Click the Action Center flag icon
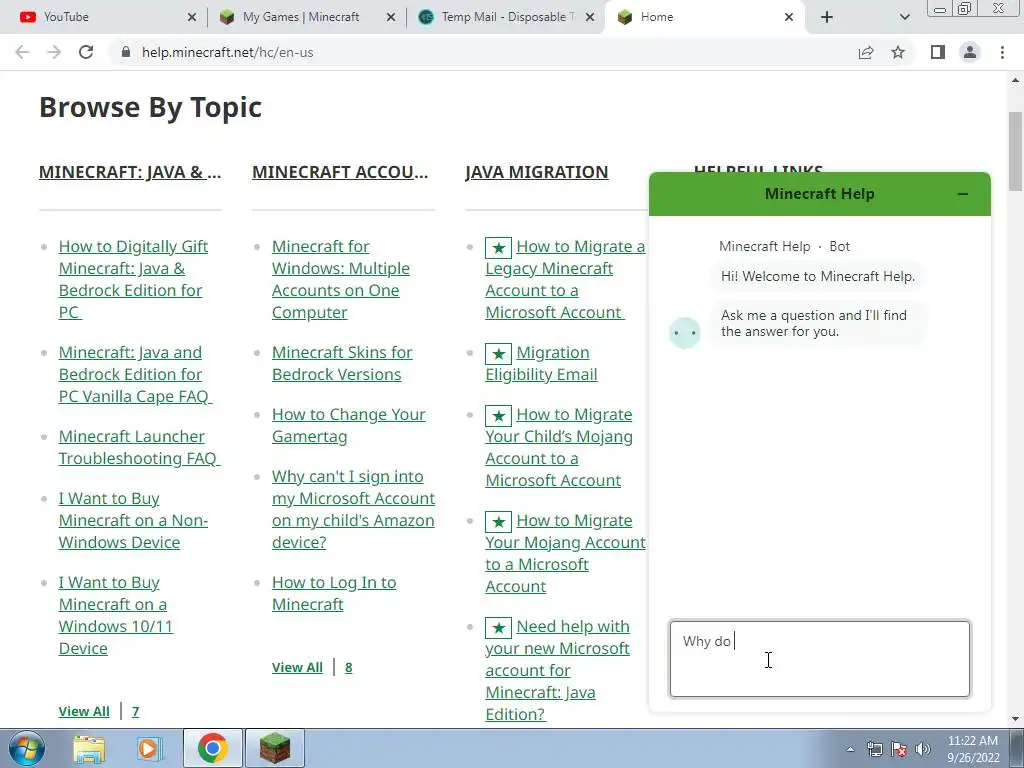The width and height of the screenshot is (1024, 768). [899, 749]
